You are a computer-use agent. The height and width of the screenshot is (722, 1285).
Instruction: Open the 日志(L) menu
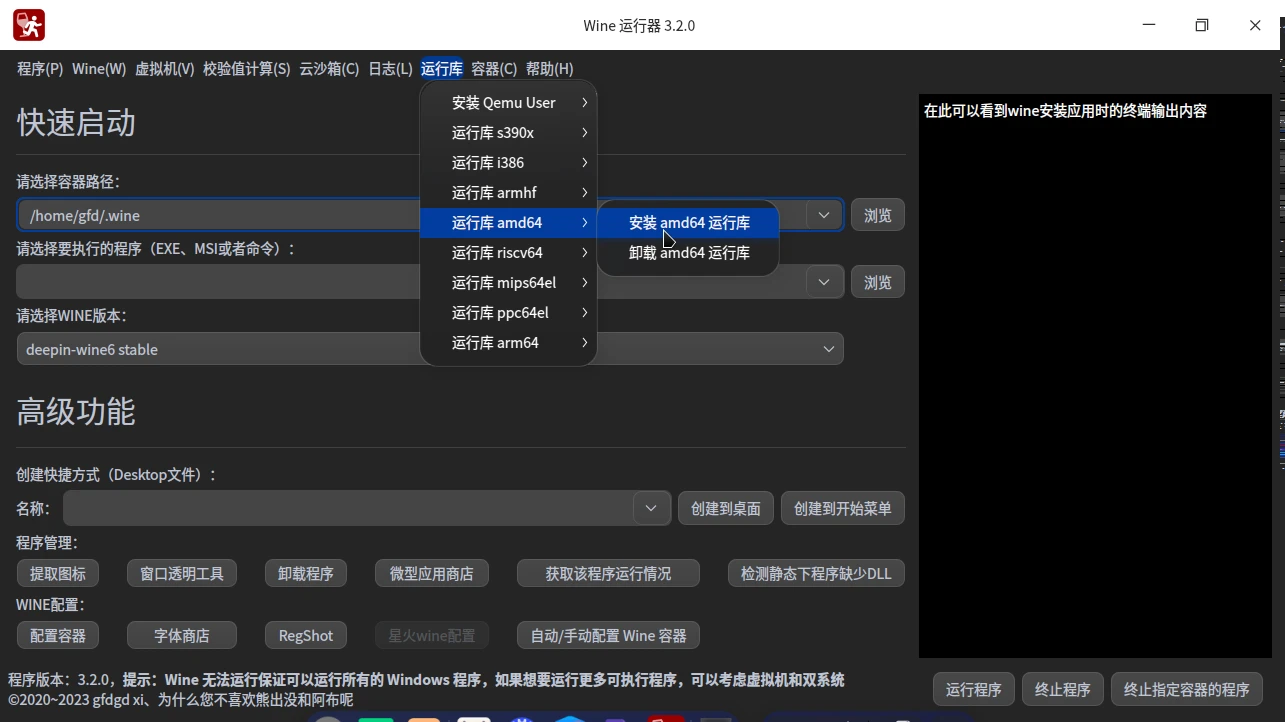tap(390, 69)
